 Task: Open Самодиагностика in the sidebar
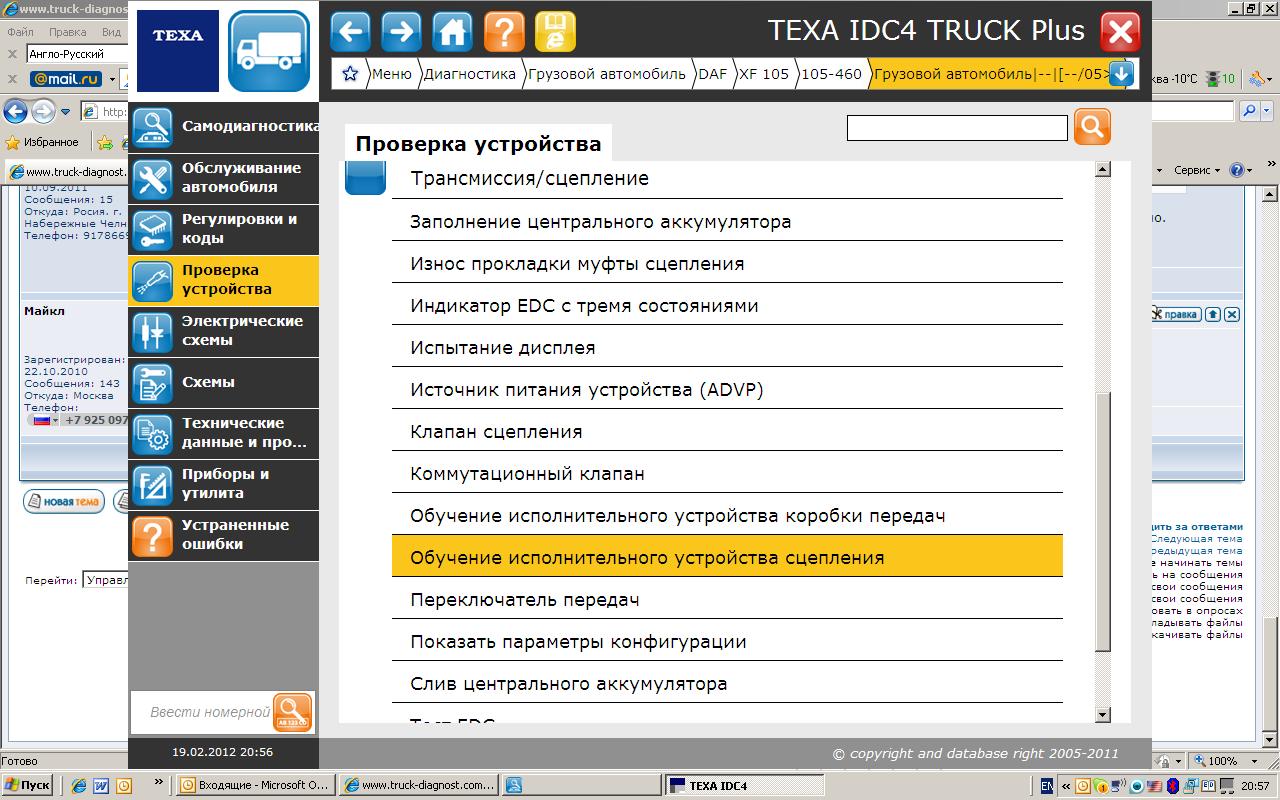(223, 127)
